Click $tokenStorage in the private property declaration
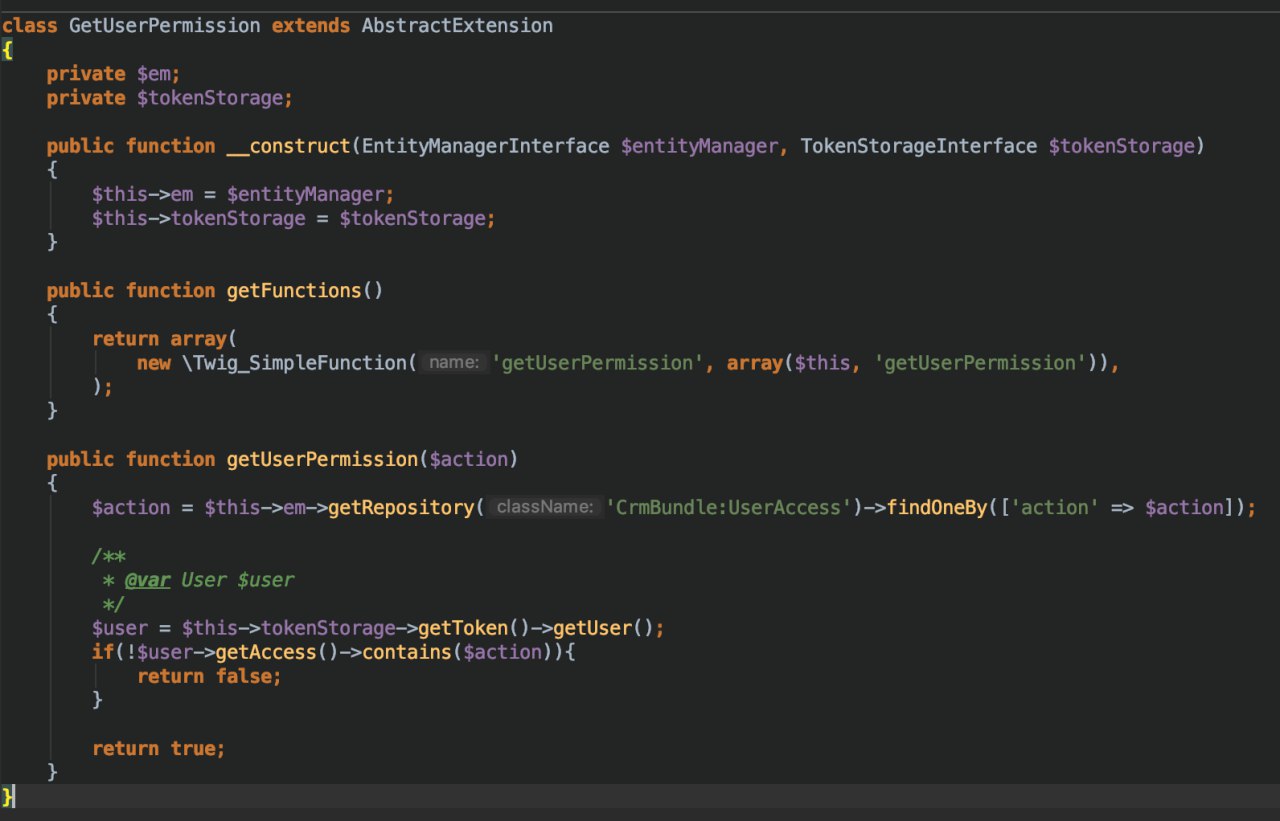Image resolution: width=1280 pixels, height=821 pixels. [209, 98]
